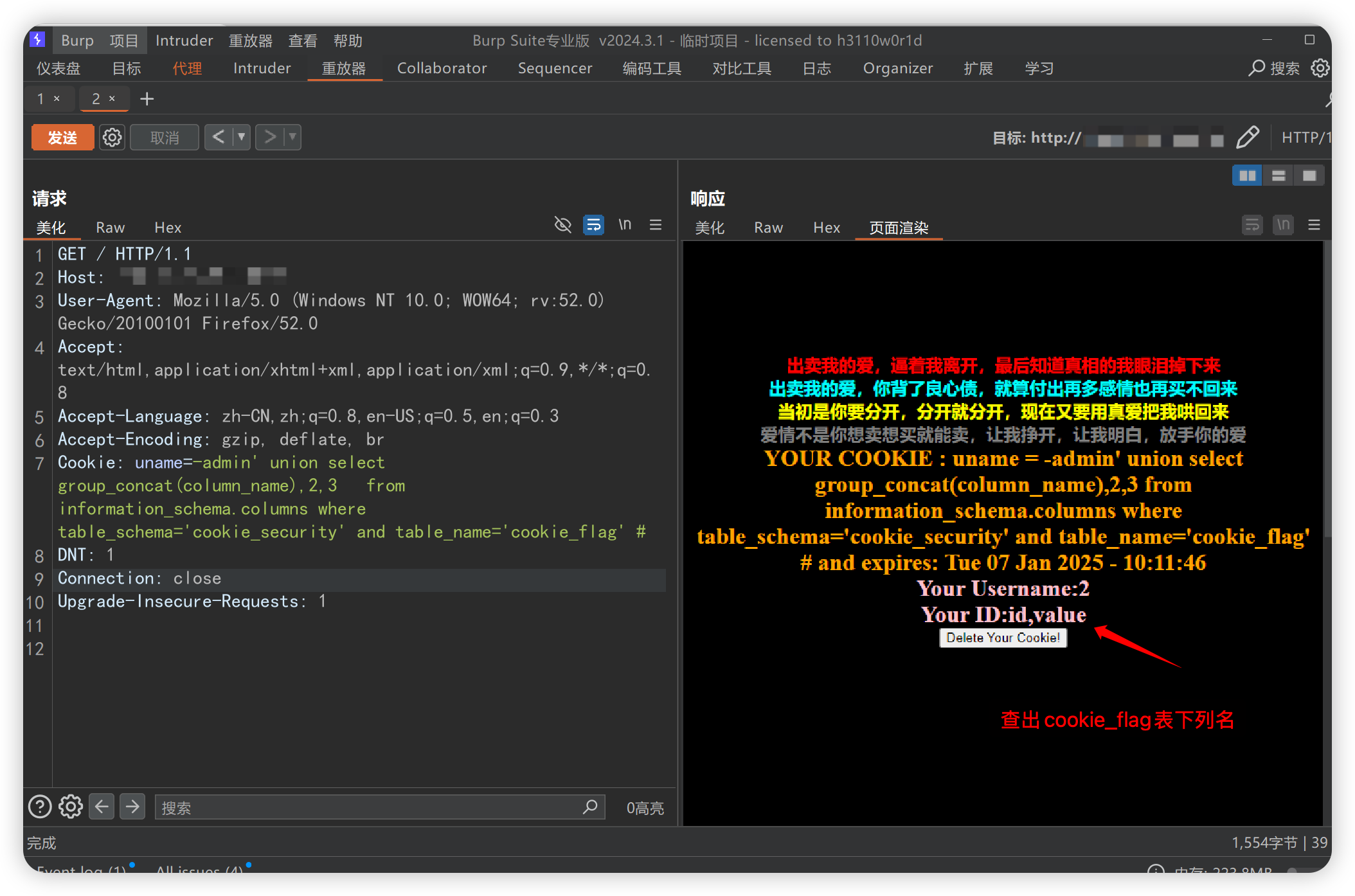Open the response pane options menu
Screen dimensions: 1355x896
click(1314, 225)
